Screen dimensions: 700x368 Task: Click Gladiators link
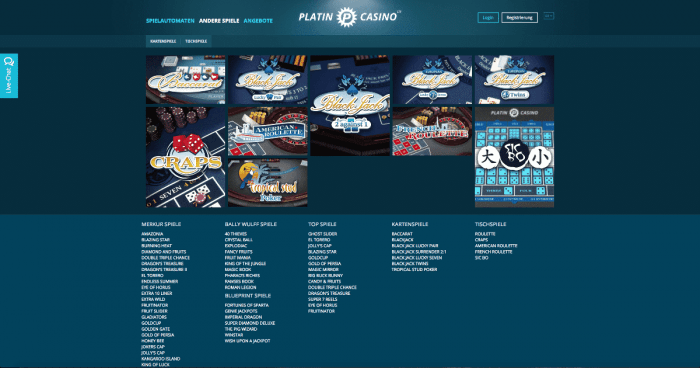click(154, 317)
